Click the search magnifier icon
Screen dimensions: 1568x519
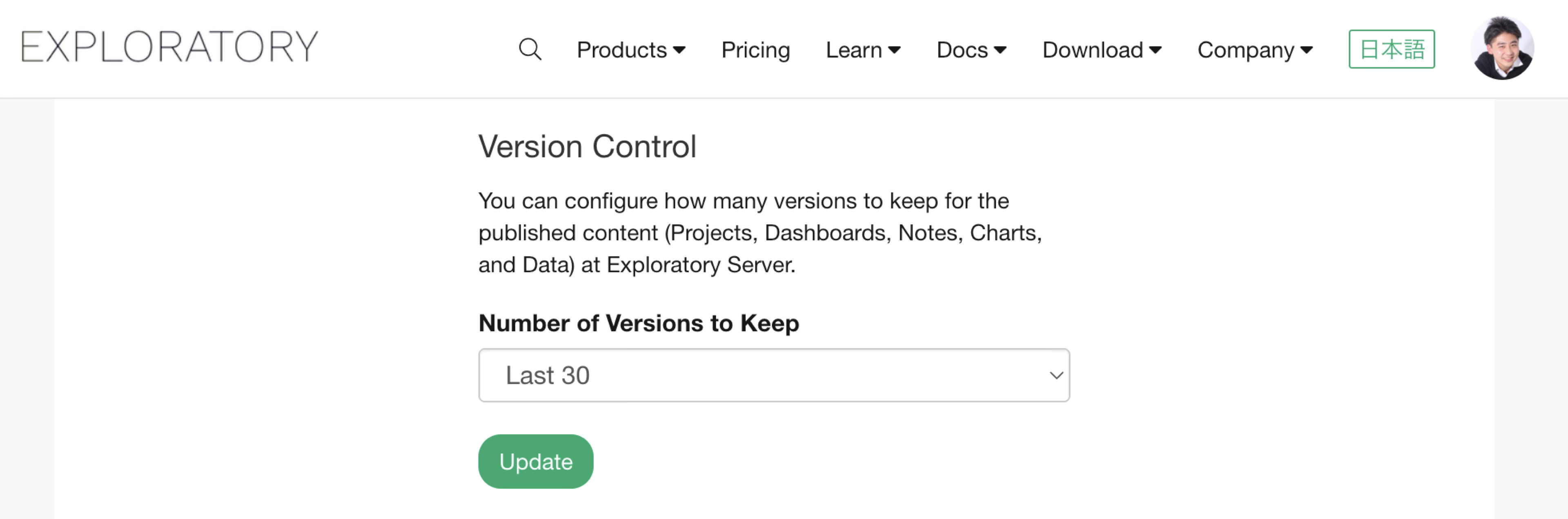[530, 49]
